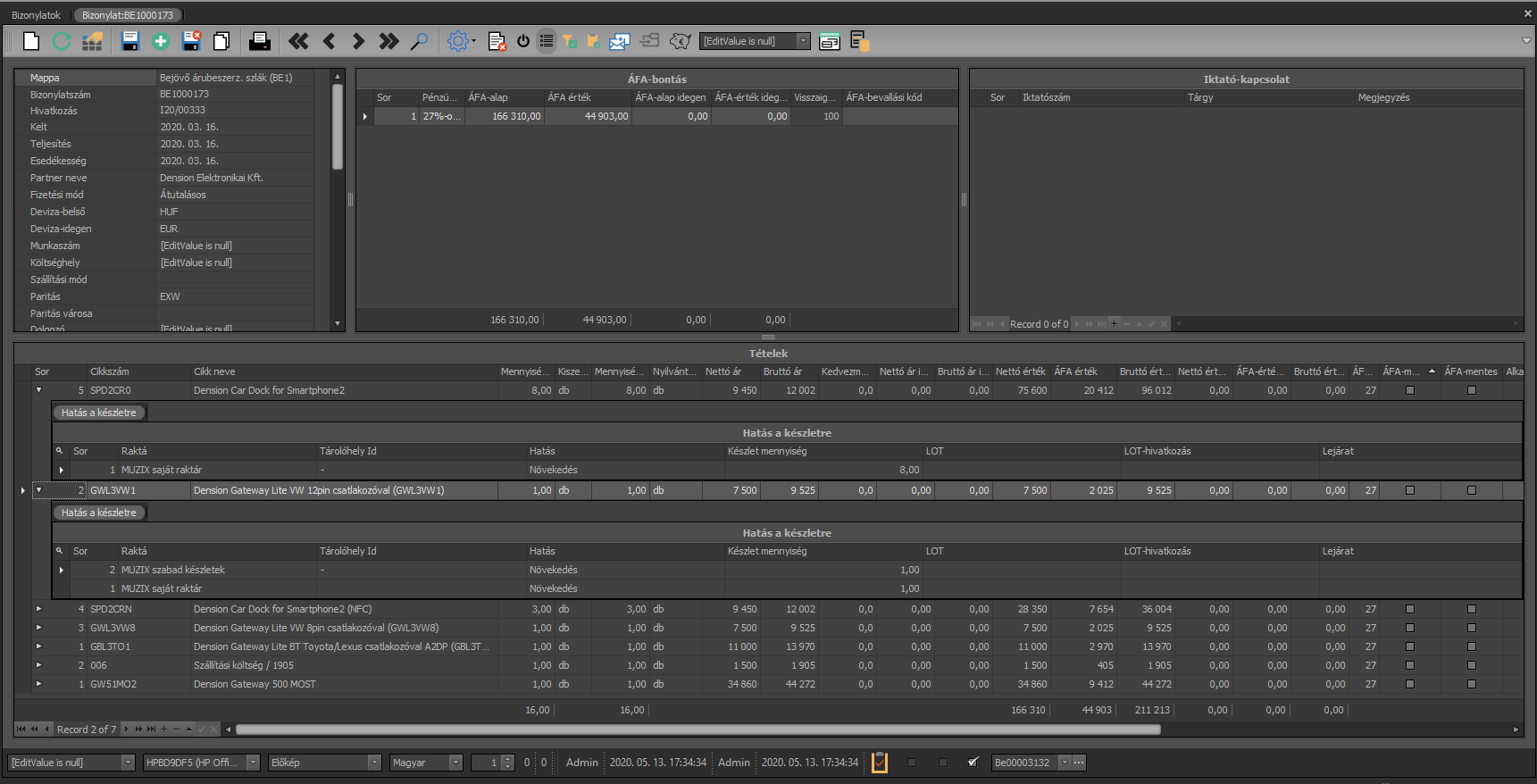Click the blue floppy disk save icon
Image resolution: width=1537 pixels, height=784 pixels.
[130, 41]
